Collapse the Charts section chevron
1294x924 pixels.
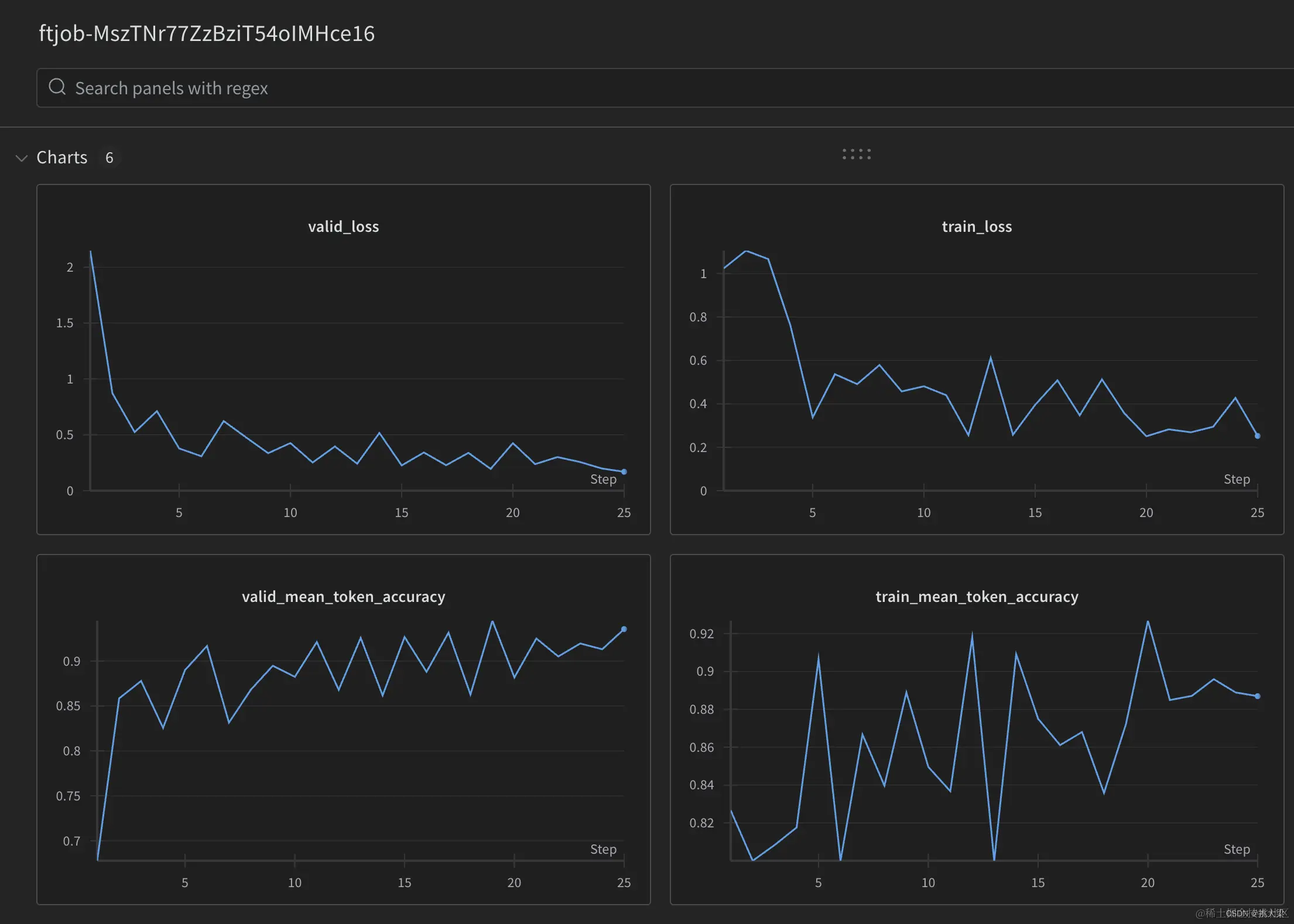coord(22,158)
